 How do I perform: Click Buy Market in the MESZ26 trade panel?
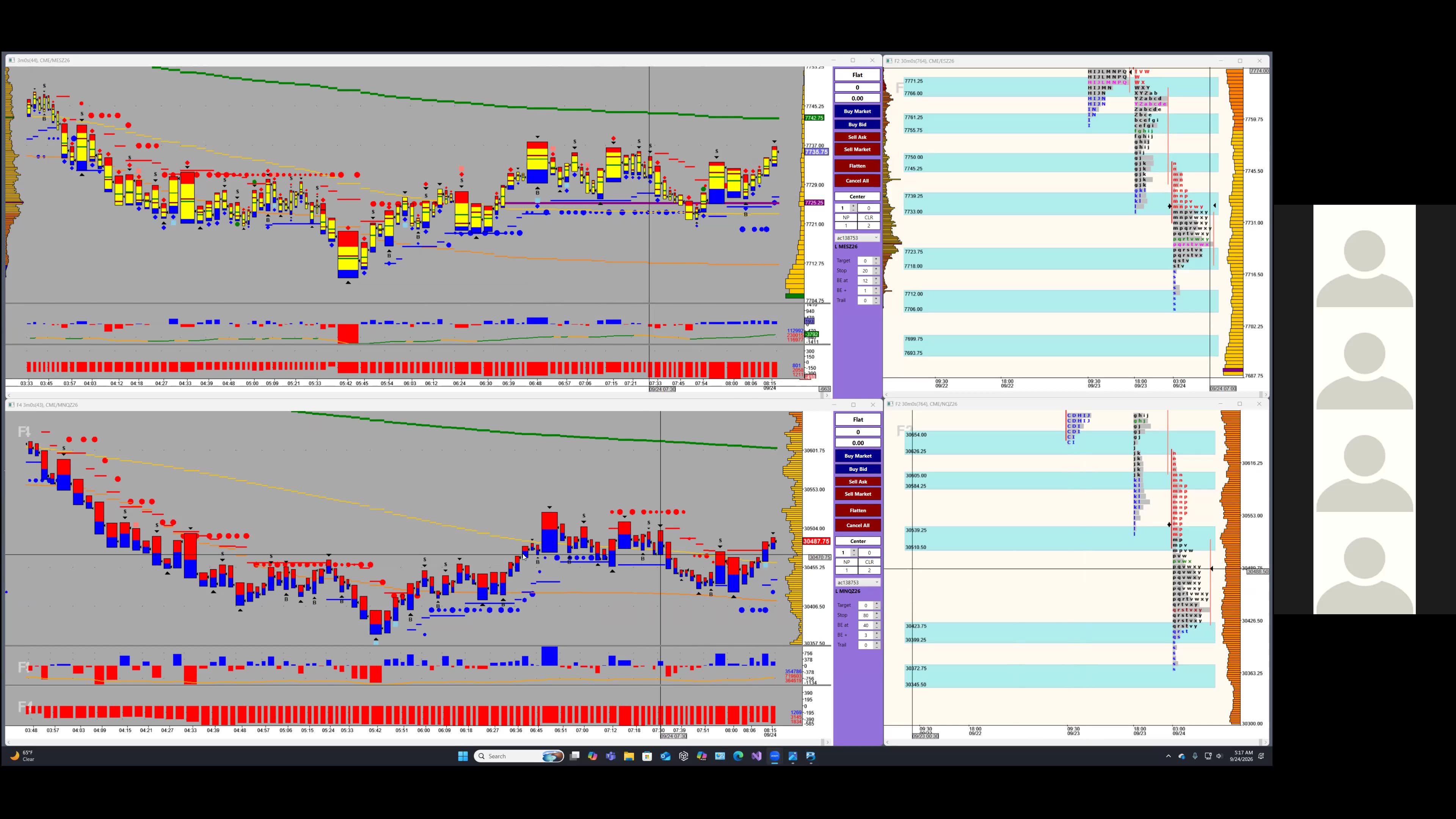coord(857,111)
